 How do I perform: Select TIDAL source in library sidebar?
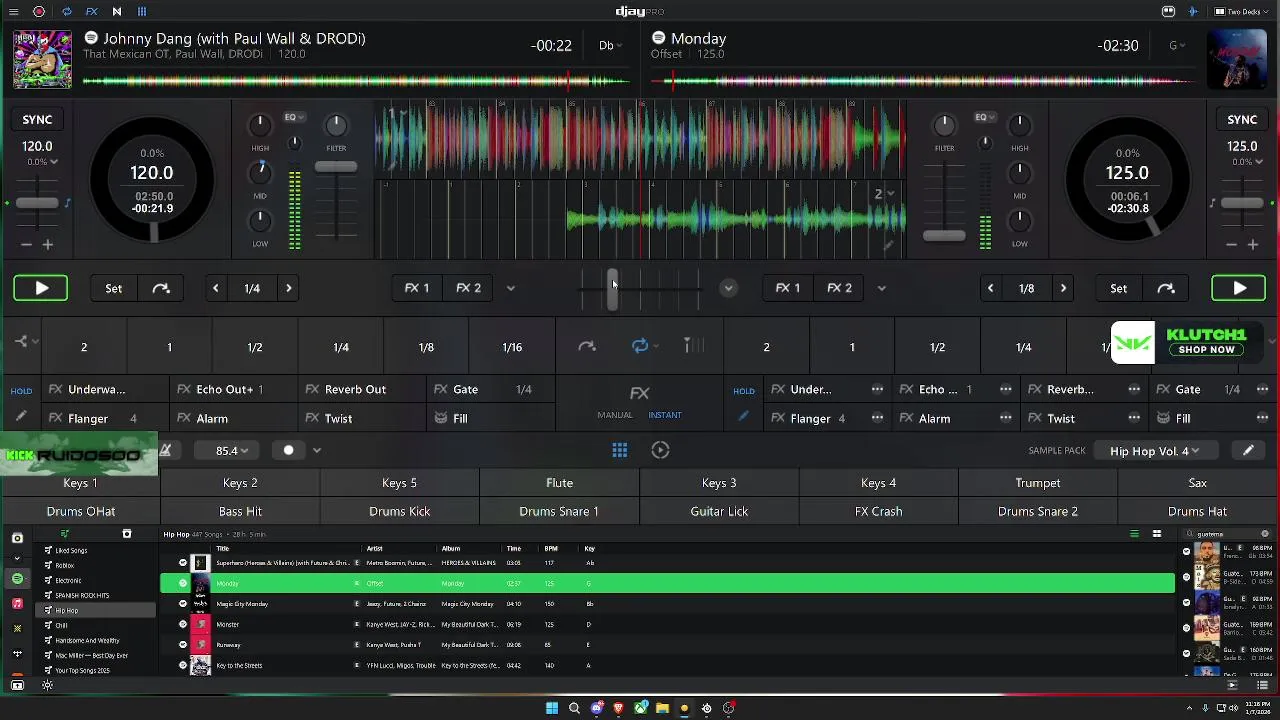(17, 653)
